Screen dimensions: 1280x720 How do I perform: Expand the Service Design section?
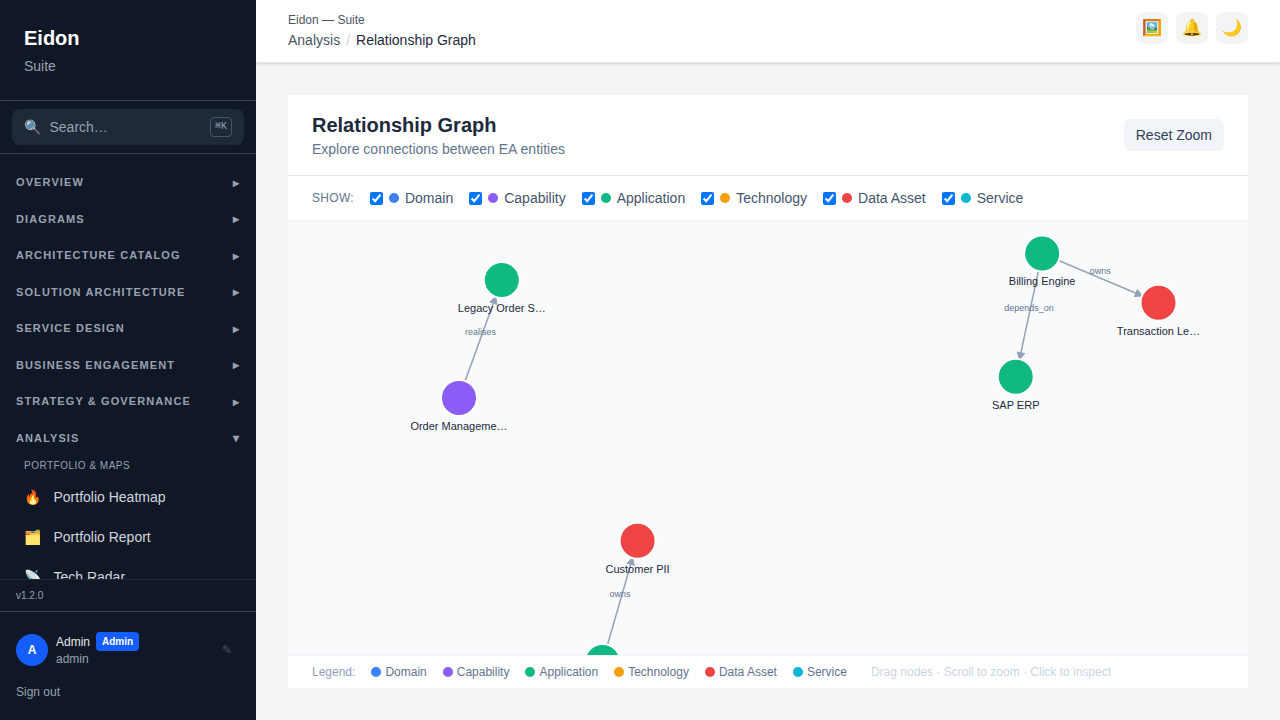tap(128, 329)
